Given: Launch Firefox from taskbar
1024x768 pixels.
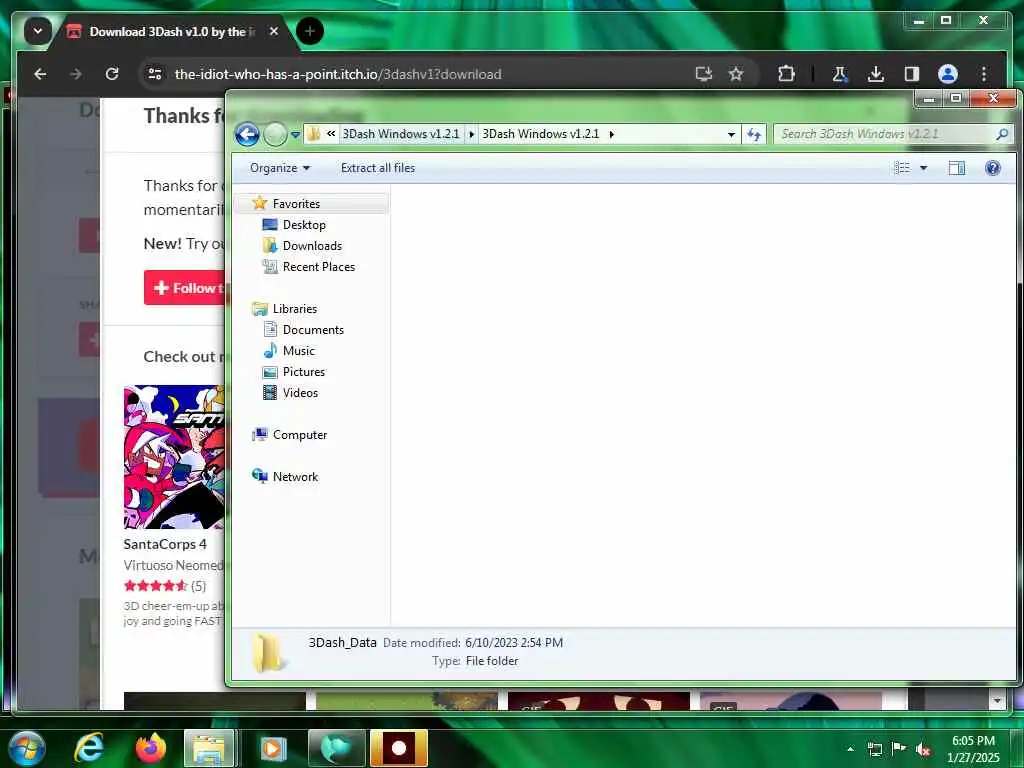Looking at the screenshot, I should tap(150, 748).
